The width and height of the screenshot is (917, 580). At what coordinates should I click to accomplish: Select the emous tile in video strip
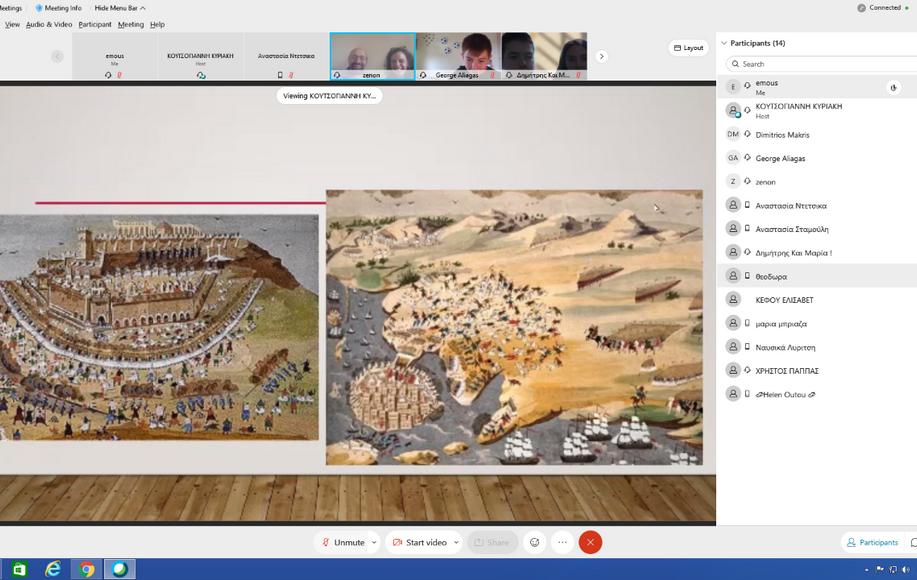tap(115, 56)
